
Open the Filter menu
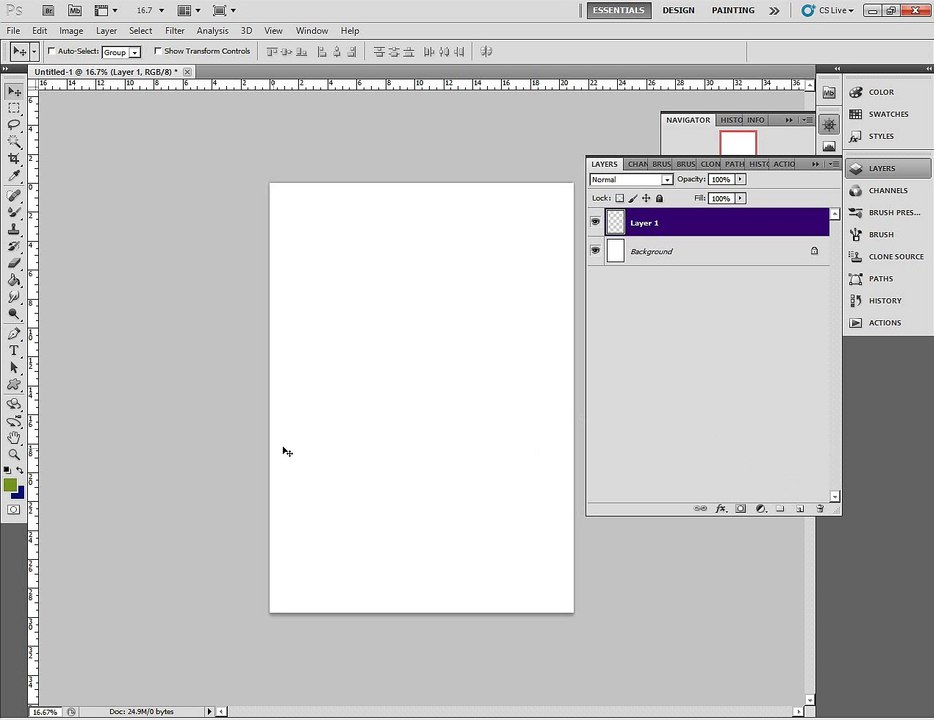point(175,31)
